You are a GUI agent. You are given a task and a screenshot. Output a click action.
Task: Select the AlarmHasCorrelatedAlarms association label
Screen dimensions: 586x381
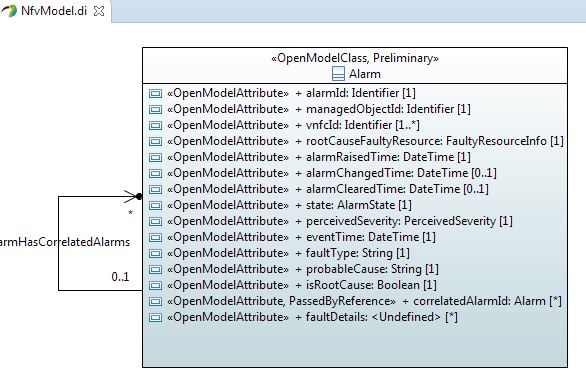tap(65, 242)
